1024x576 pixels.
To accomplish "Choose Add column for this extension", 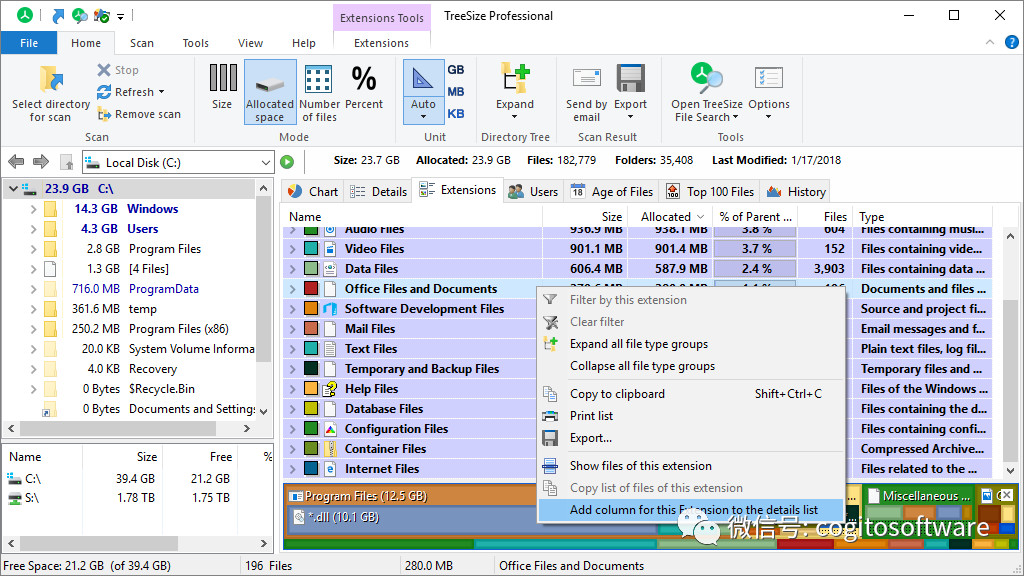I will [691, 510].
